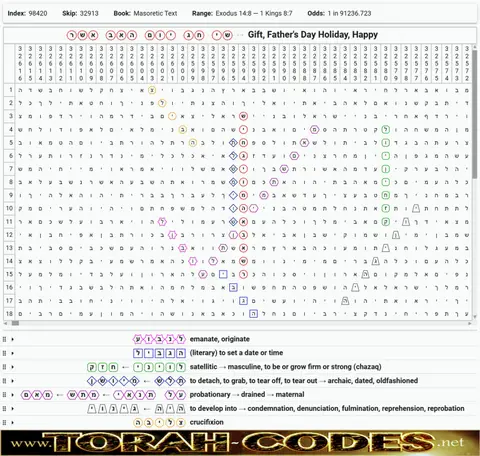
Task: Click the red circled Hebrew phrase in the title bar
Action: pos(149,35)
